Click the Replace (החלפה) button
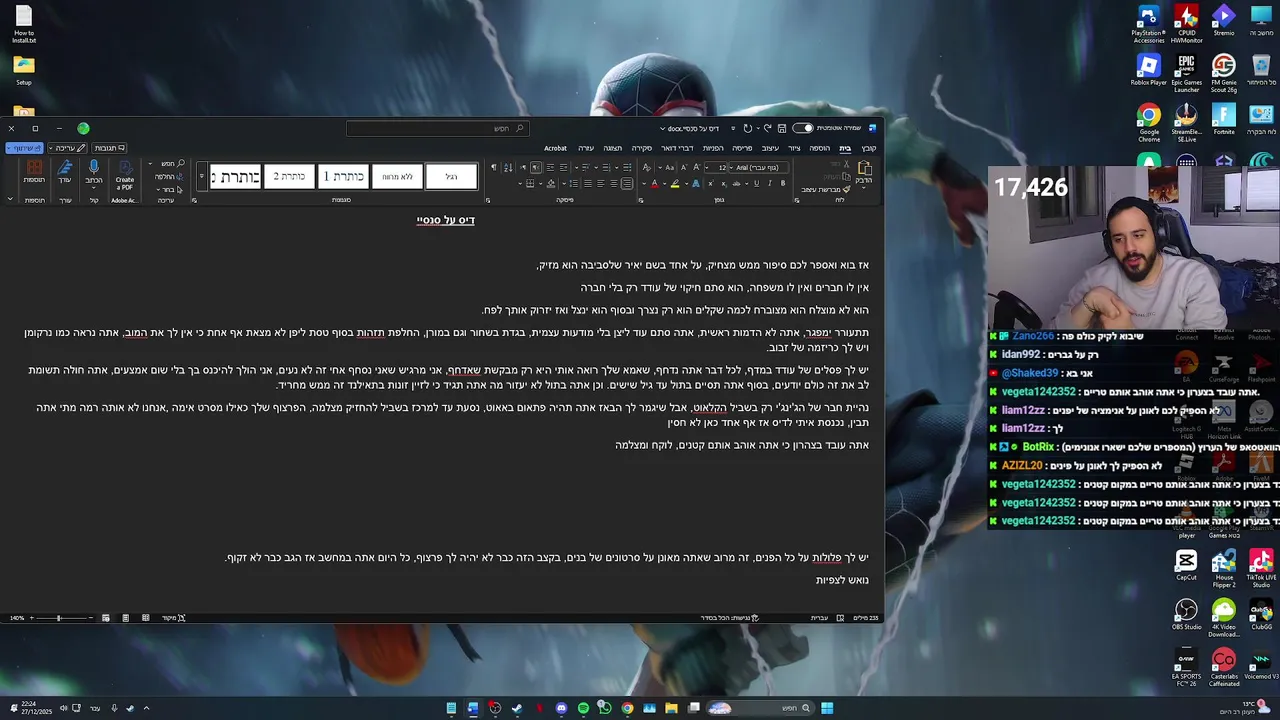This screenshot has width=1280, height=720. pos(169,177)
